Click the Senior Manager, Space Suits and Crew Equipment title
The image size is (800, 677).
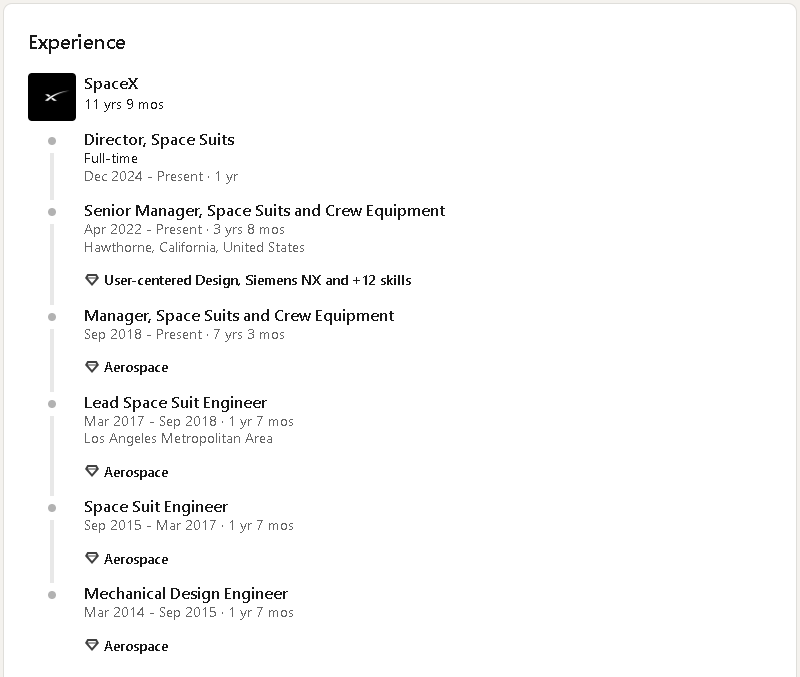click(x=264, y=211)
